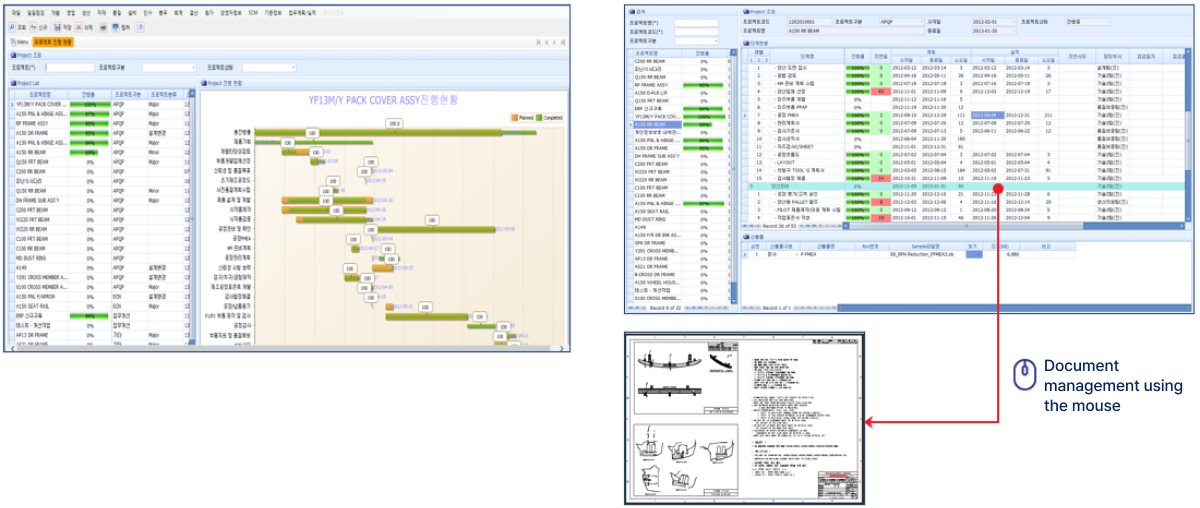Click the 프로젝트코드(*) search field in right window
This screenshot has width=1200, height=508.
point(696,32)
